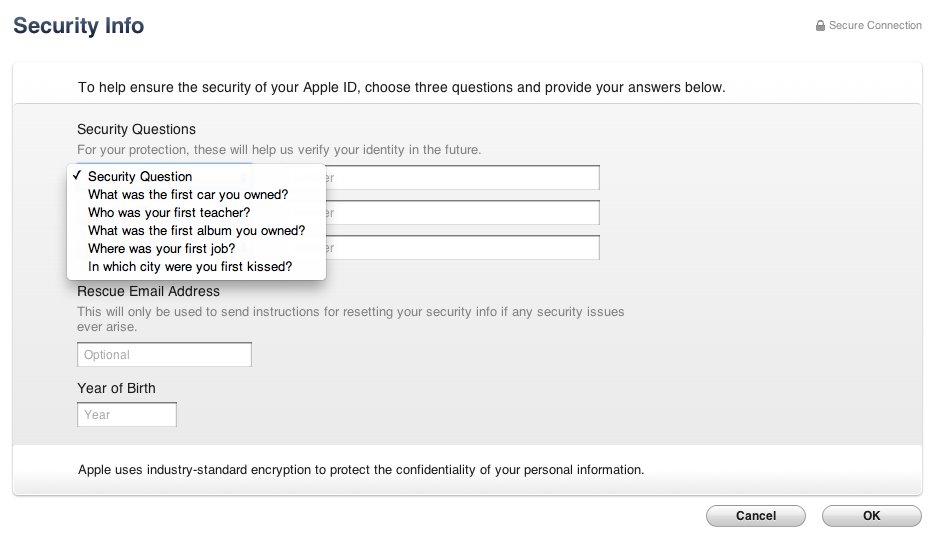Viewport: 941px width, 544px height.
Task: Choose 'Who was your first teacher?' option
Action: 196,213
